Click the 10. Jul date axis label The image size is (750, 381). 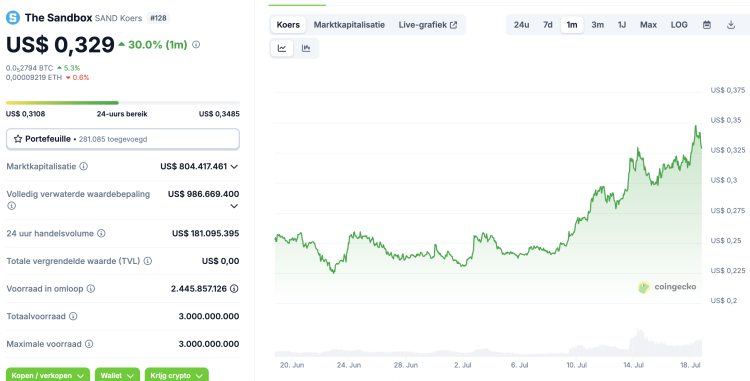pyautogui.click(x=577, y=365)
